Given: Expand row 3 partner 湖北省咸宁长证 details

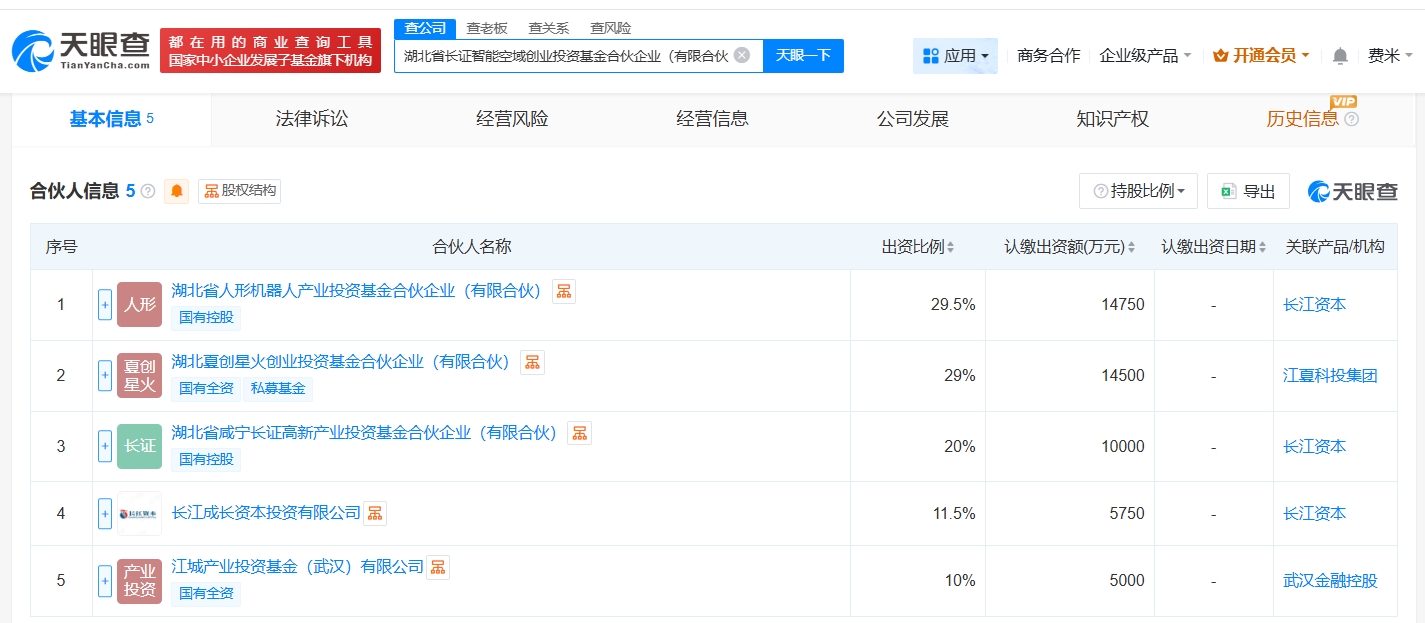Looking at the screenshot, I should tap(105, 446).
